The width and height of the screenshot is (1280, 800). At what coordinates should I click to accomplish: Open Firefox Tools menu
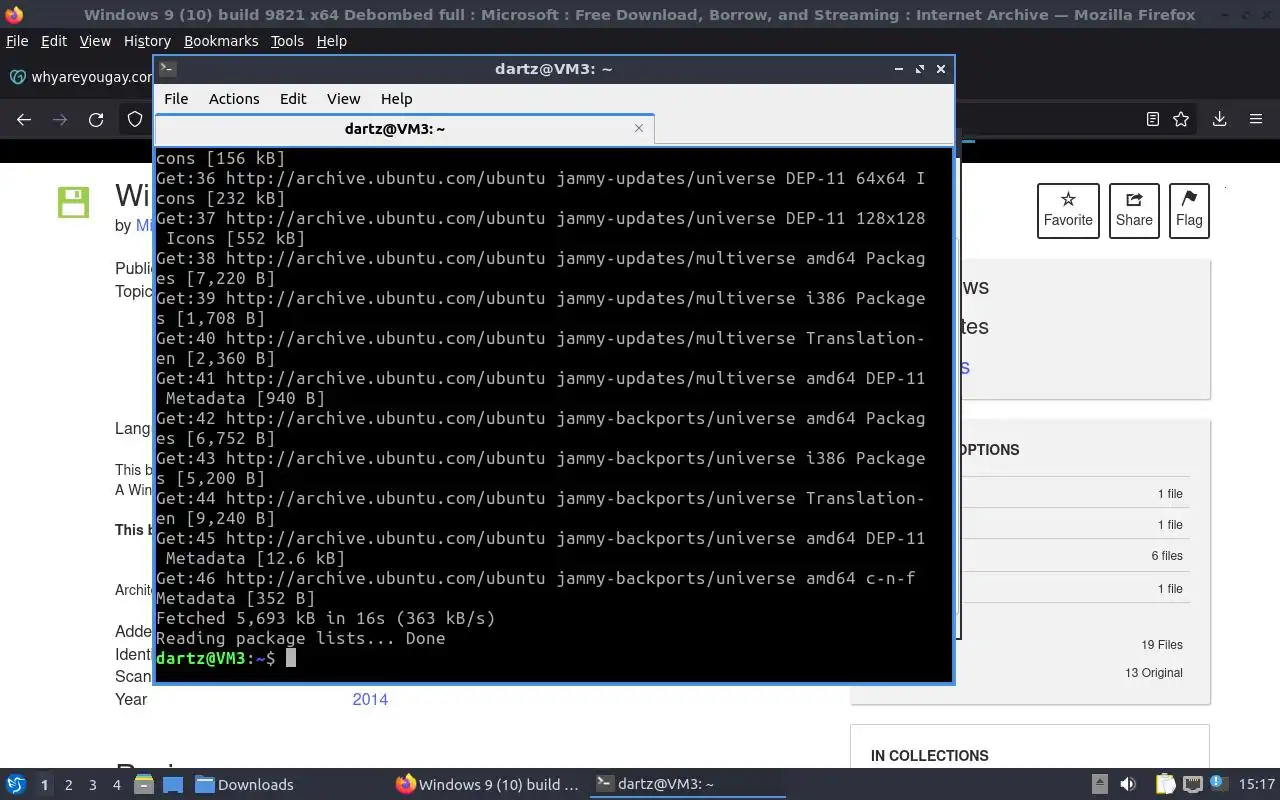coord(287,41)
